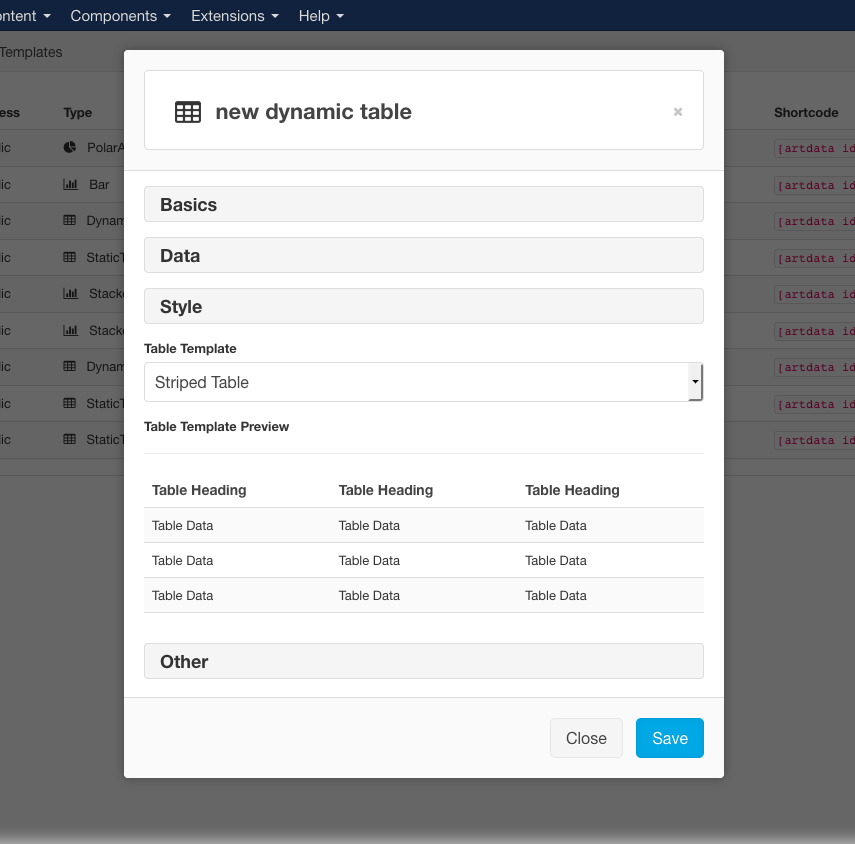The image size is (855, 844).
Task: Click the first Table Heading cell in preview
Action: click(199, 490)
